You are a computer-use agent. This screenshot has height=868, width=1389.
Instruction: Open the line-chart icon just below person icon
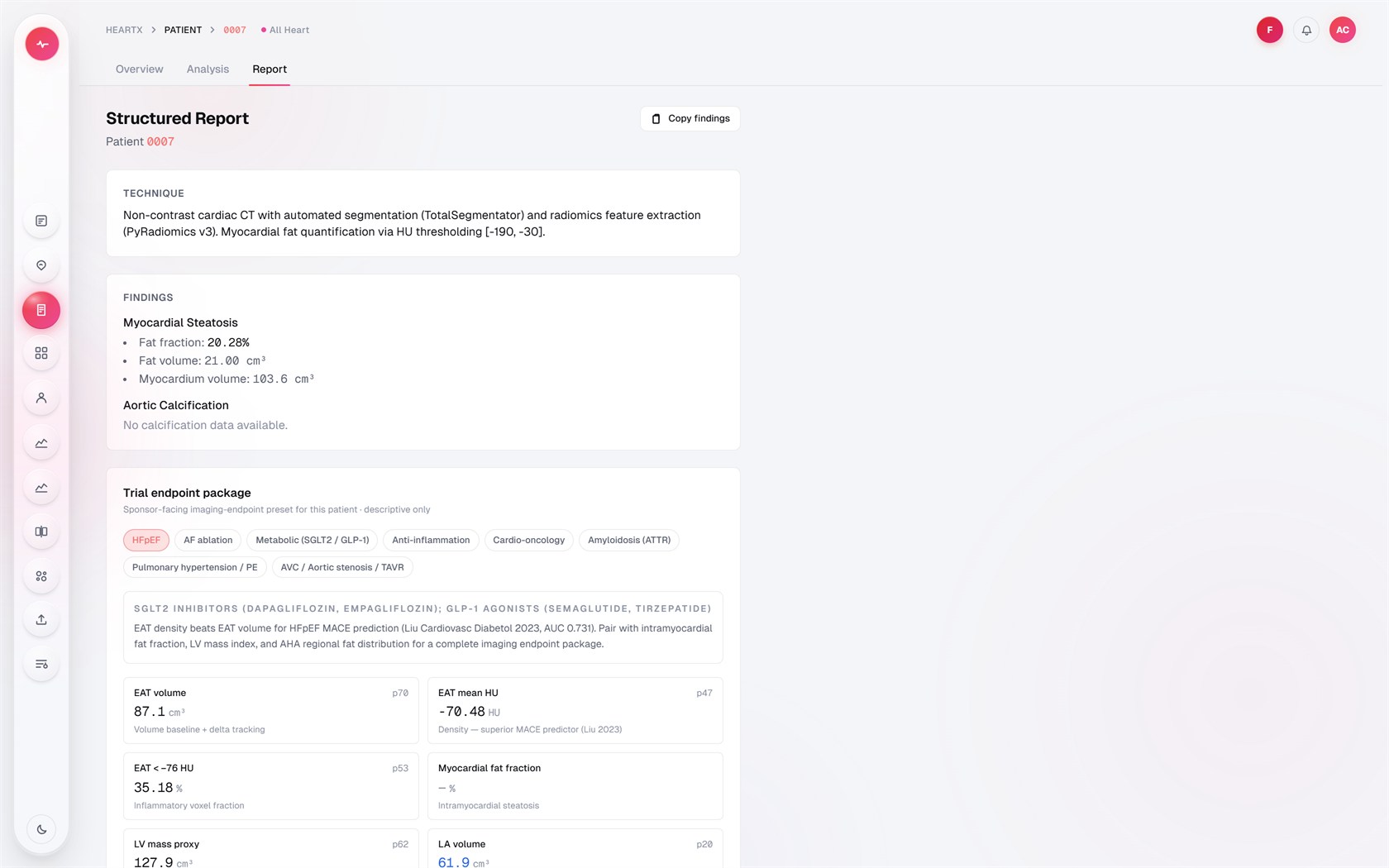(x=41, y=442)
